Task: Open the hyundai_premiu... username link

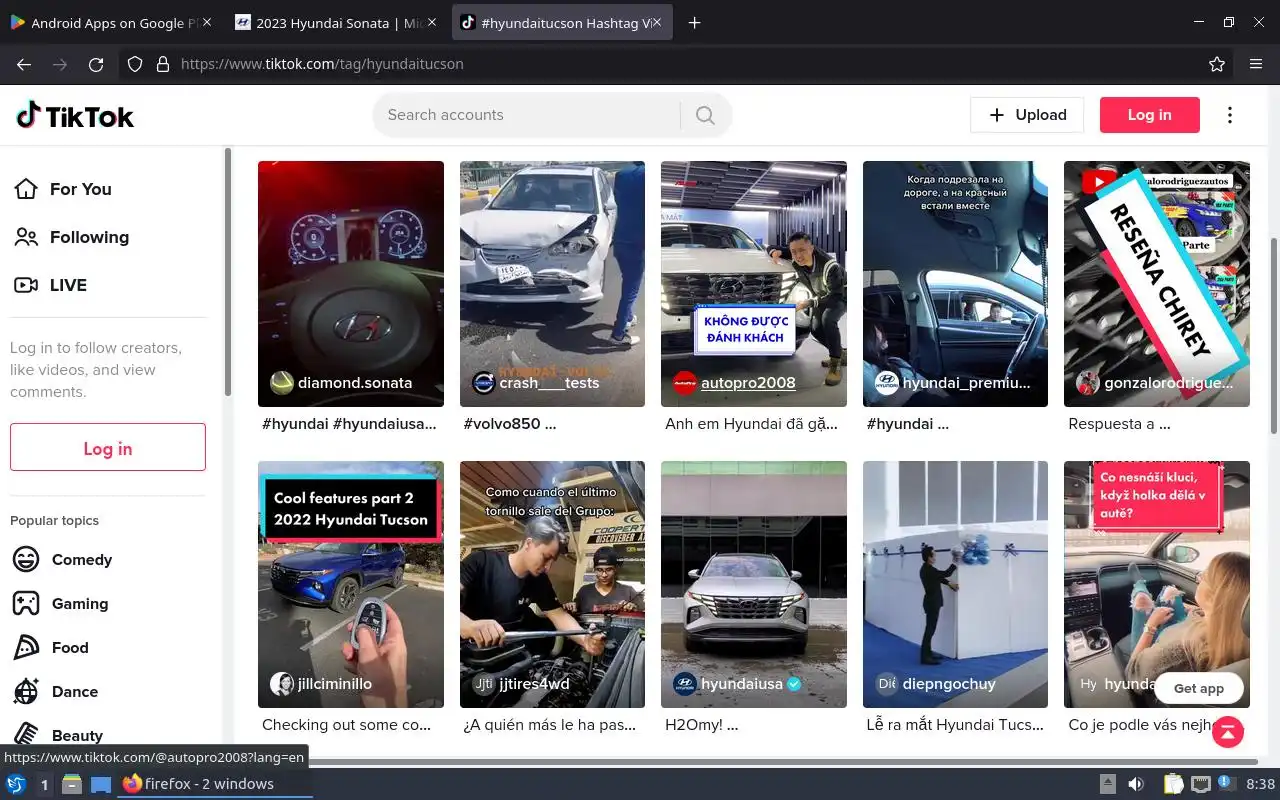Action: [966, 383]
